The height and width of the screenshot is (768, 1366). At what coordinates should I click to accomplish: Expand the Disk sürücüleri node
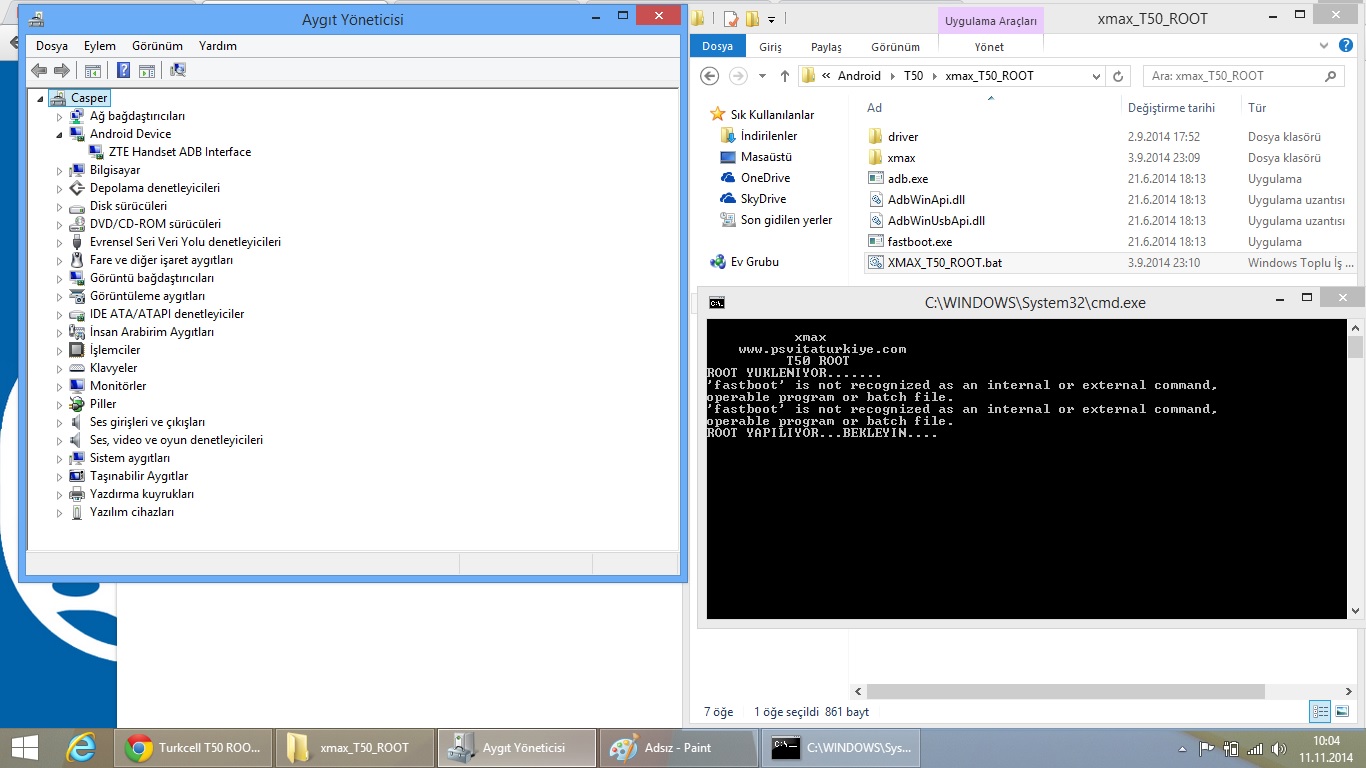tap(59, 206)
